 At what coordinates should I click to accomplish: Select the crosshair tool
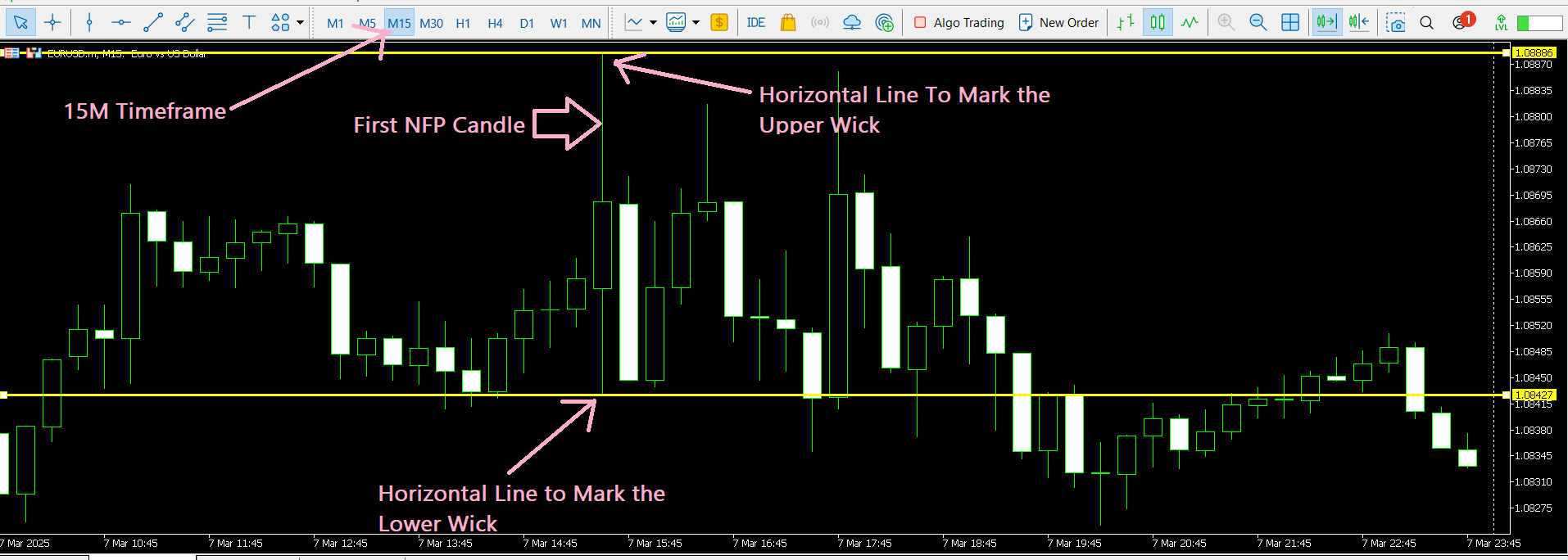[52, 23]
